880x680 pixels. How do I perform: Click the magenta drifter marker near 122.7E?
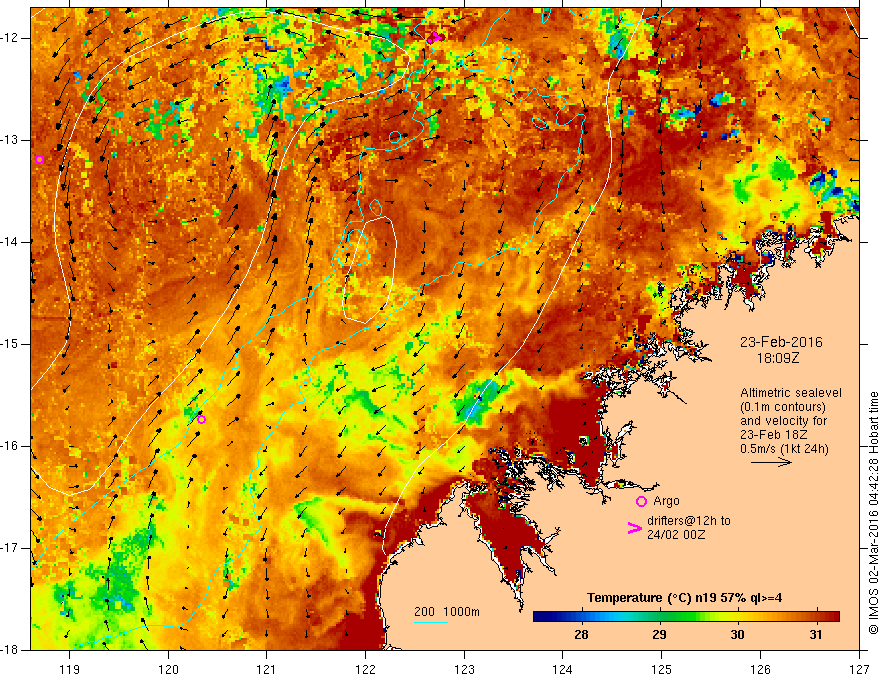click(435, 38)
